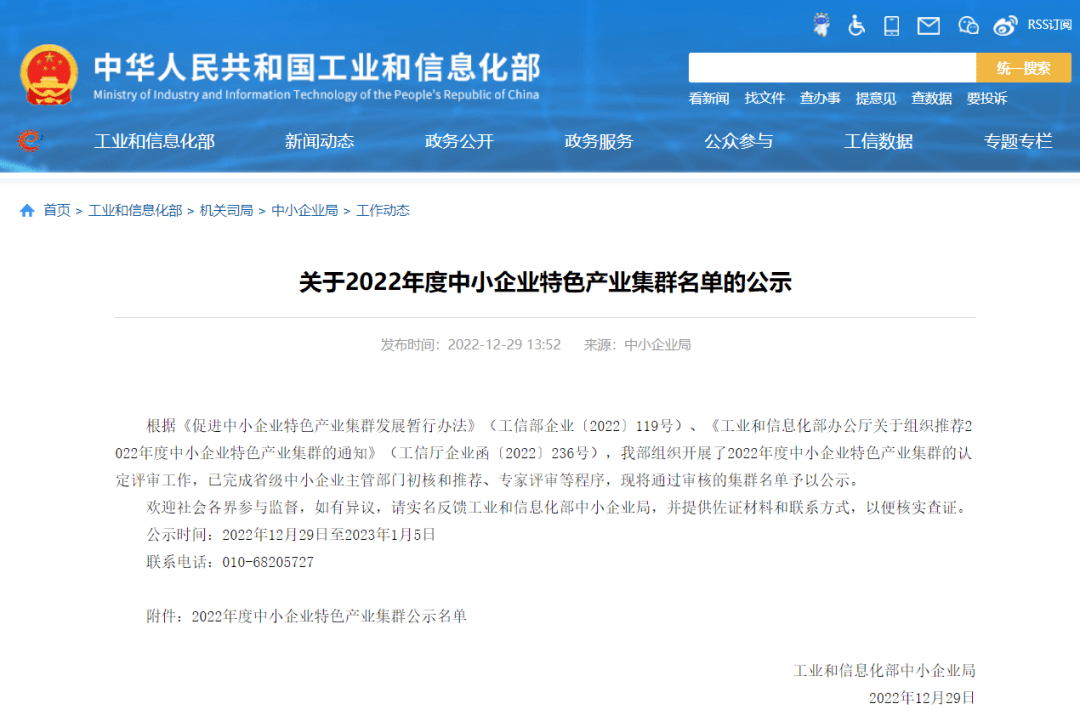Click the ministry title 中华人民共和国工业和信息化部
This screenshot has width=1080, height=715.
(x=317, y=67)
